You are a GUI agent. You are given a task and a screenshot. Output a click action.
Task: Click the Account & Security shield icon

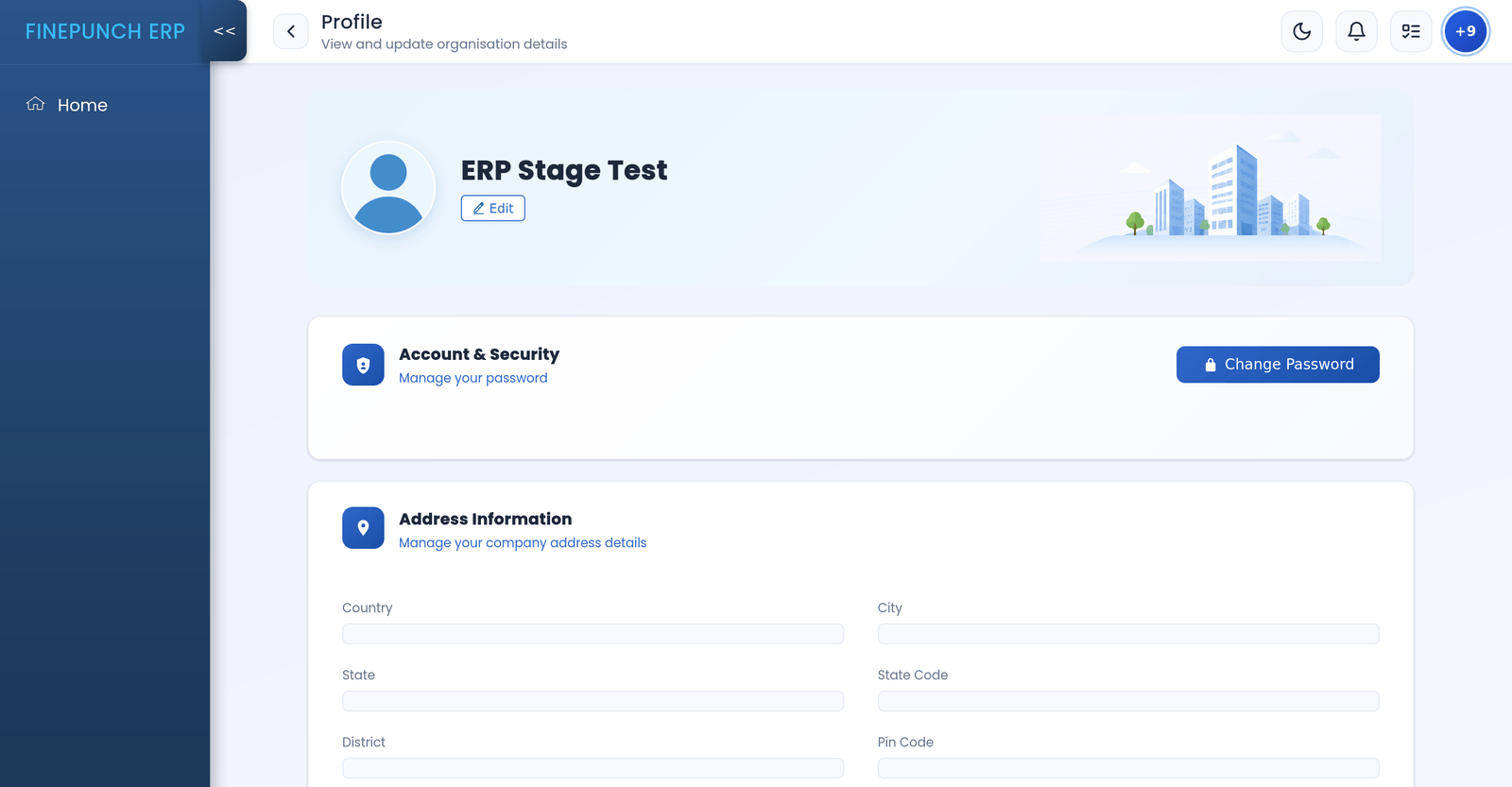pos(363,365)
